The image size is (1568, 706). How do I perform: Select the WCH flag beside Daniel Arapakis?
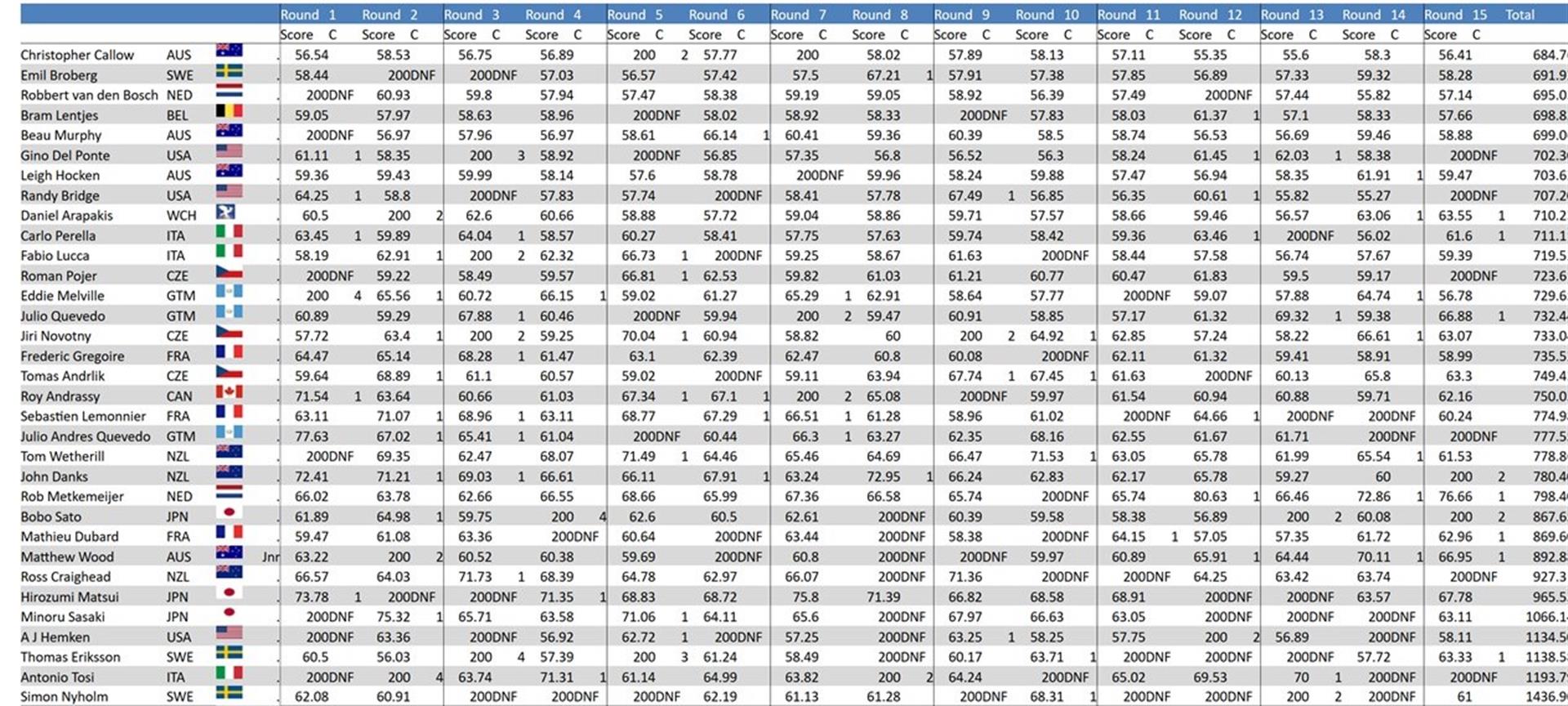pyautogui.click(x=225, y=211)
